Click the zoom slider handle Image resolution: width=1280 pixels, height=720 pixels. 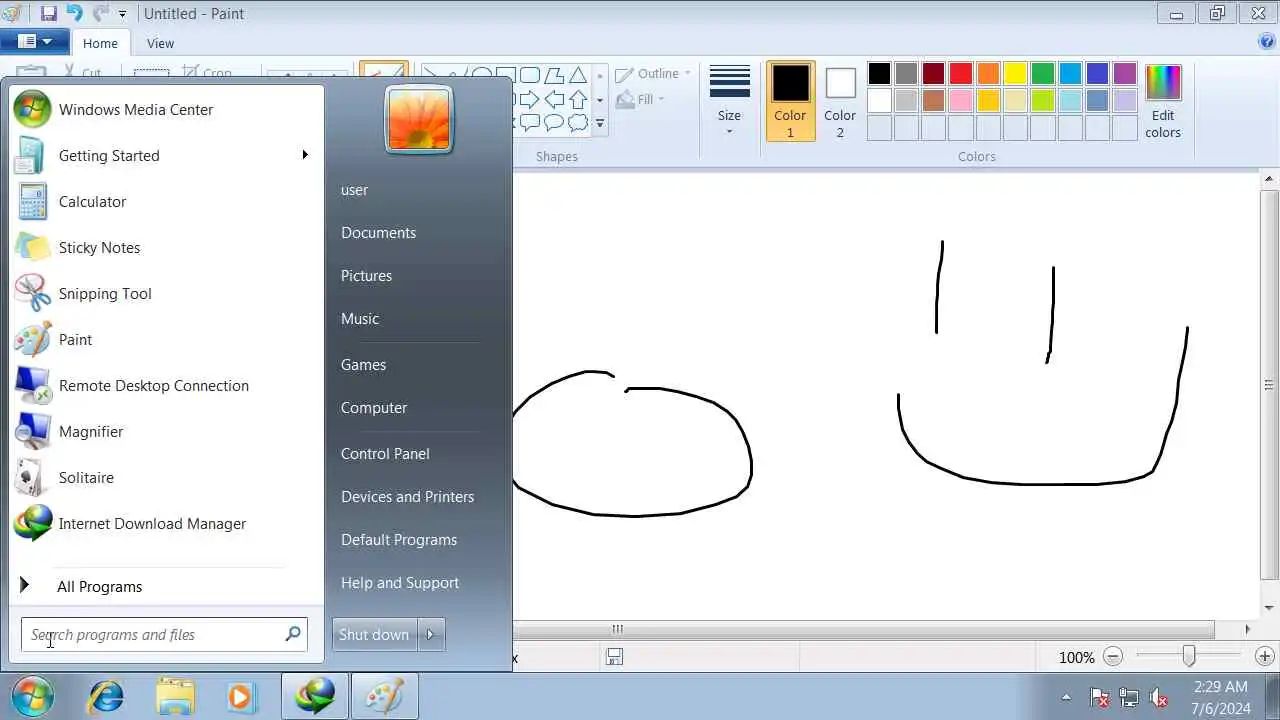tap(1188, 657)
